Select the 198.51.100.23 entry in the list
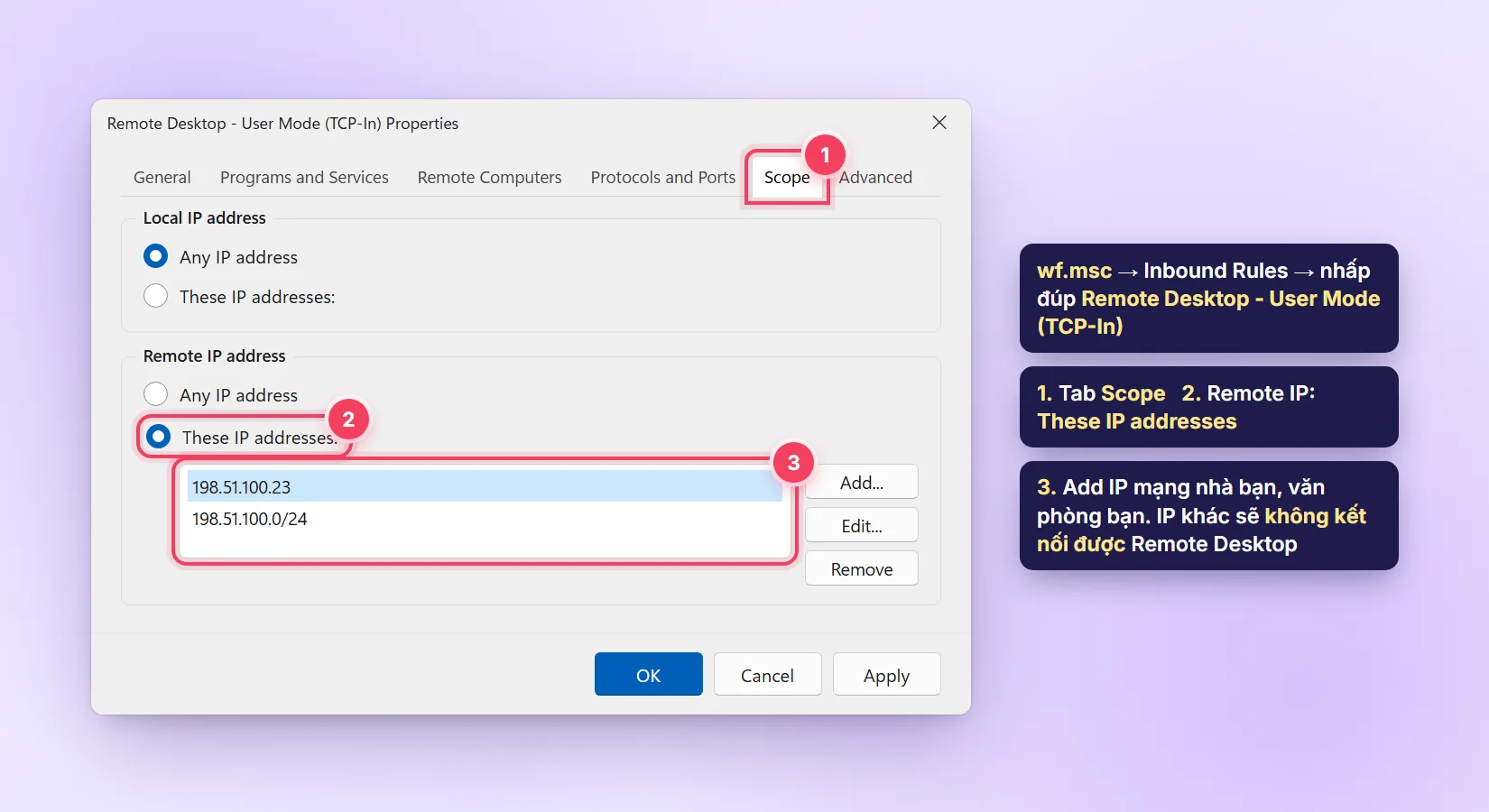This screenshot has width=1489, height=812. click(485, 487)
